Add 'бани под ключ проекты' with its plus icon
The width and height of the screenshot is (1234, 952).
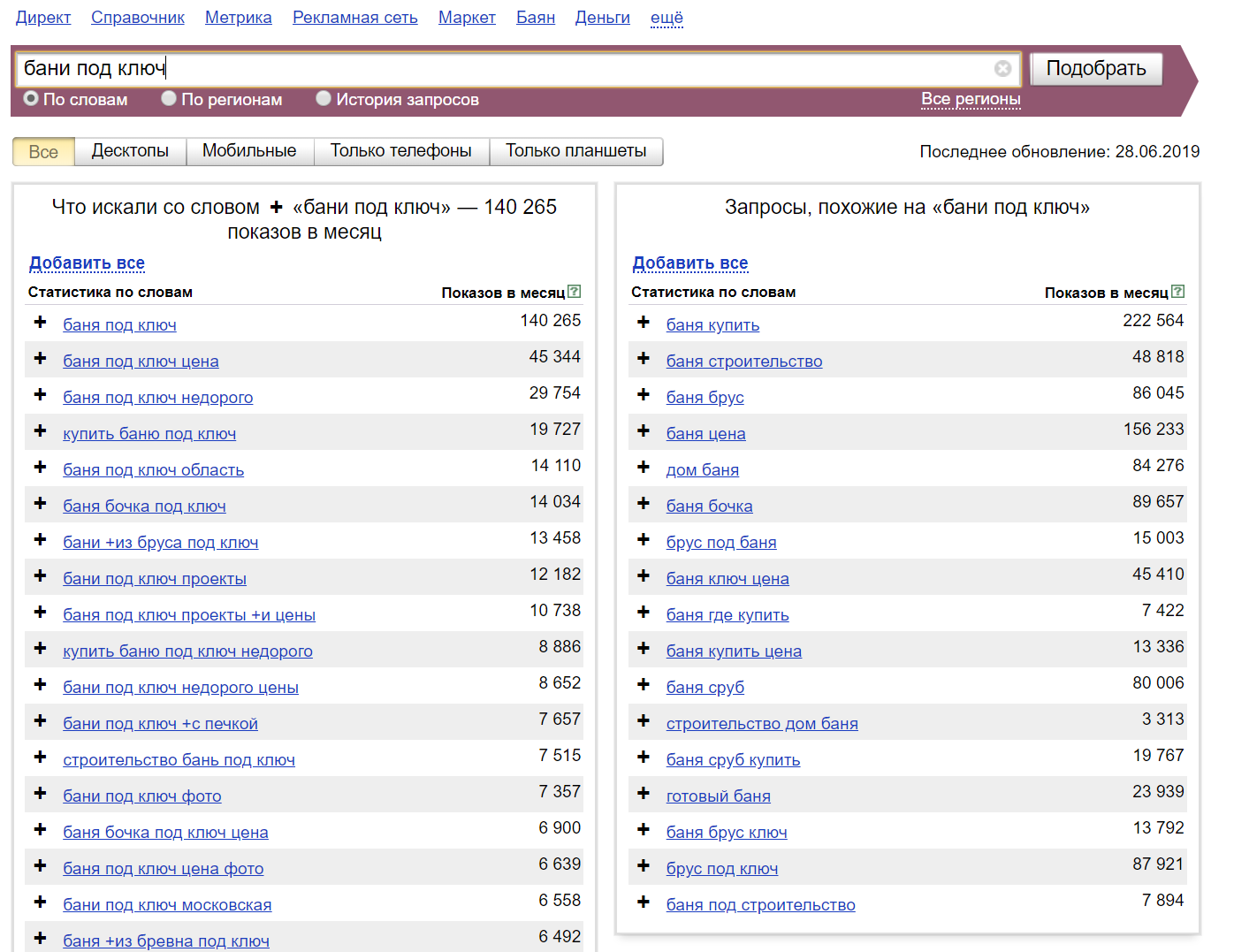tap(40, 576)
